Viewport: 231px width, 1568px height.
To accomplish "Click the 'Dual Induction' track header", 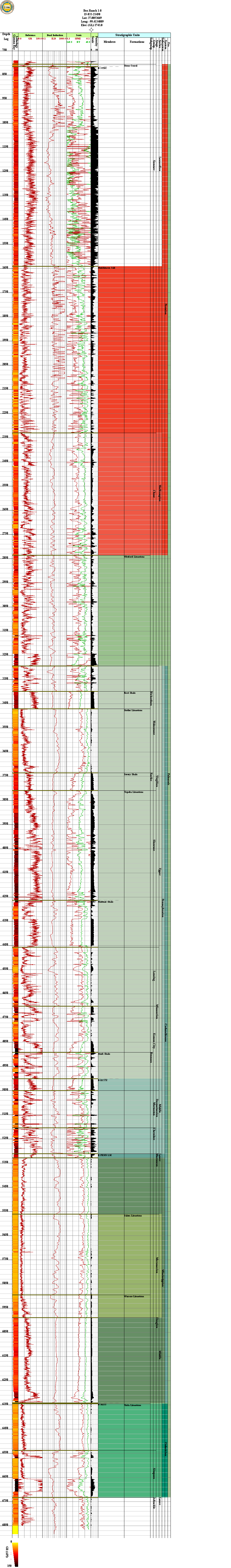I will coord(55,35).
